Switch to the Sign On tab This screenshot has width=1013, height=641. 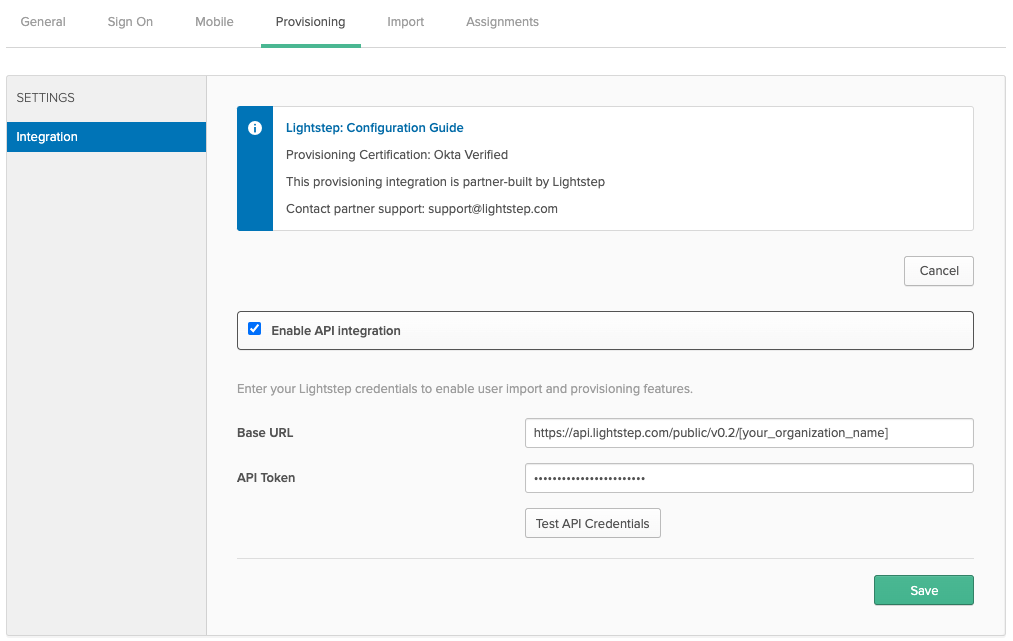pyautogui.click(x=130, y=22)
